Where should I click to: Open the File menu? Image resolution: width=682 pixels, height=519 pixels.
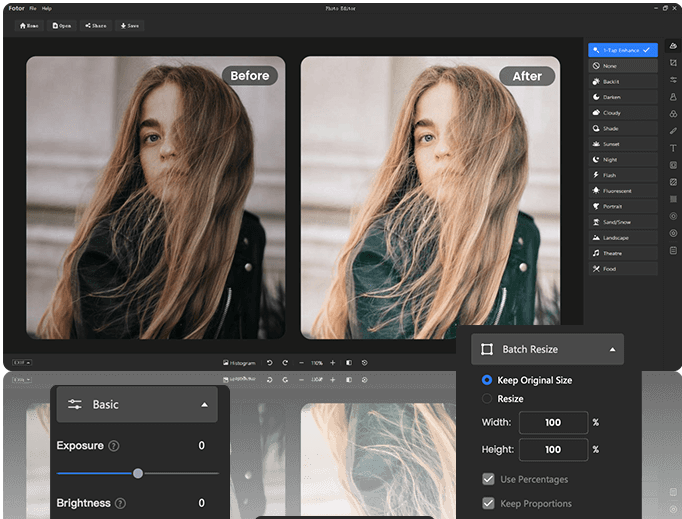click(x=33, y=8)
